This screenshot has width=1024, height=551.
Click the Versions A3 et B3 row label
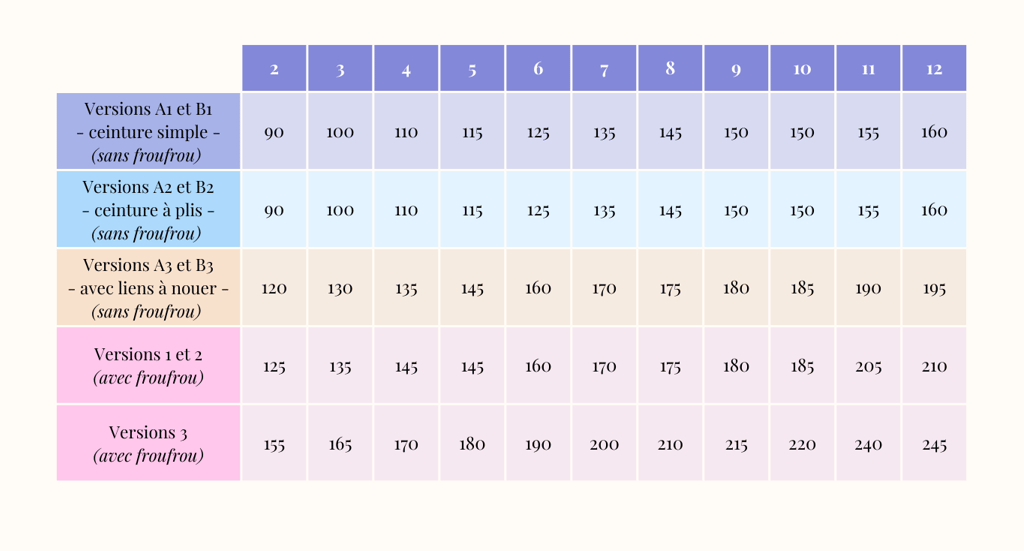click(x=148, y=287)
